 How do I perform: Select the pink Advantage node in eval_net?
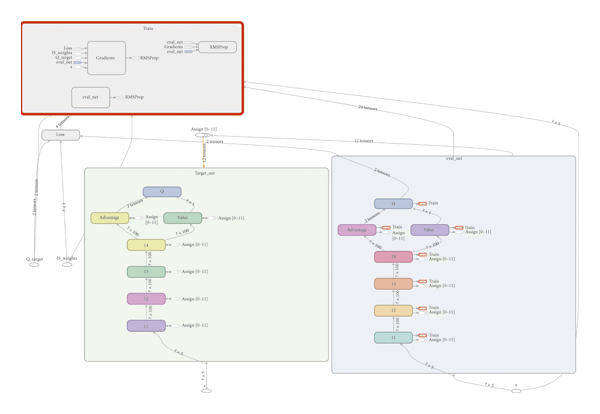[x=357, y=230]
